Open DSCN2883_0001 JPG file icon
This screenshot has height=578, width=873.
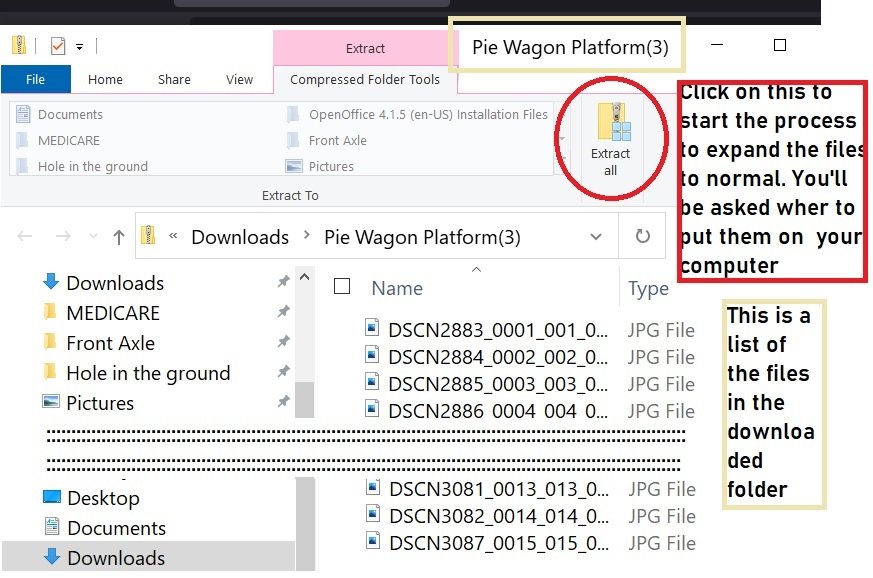click(x=373, y=327)
